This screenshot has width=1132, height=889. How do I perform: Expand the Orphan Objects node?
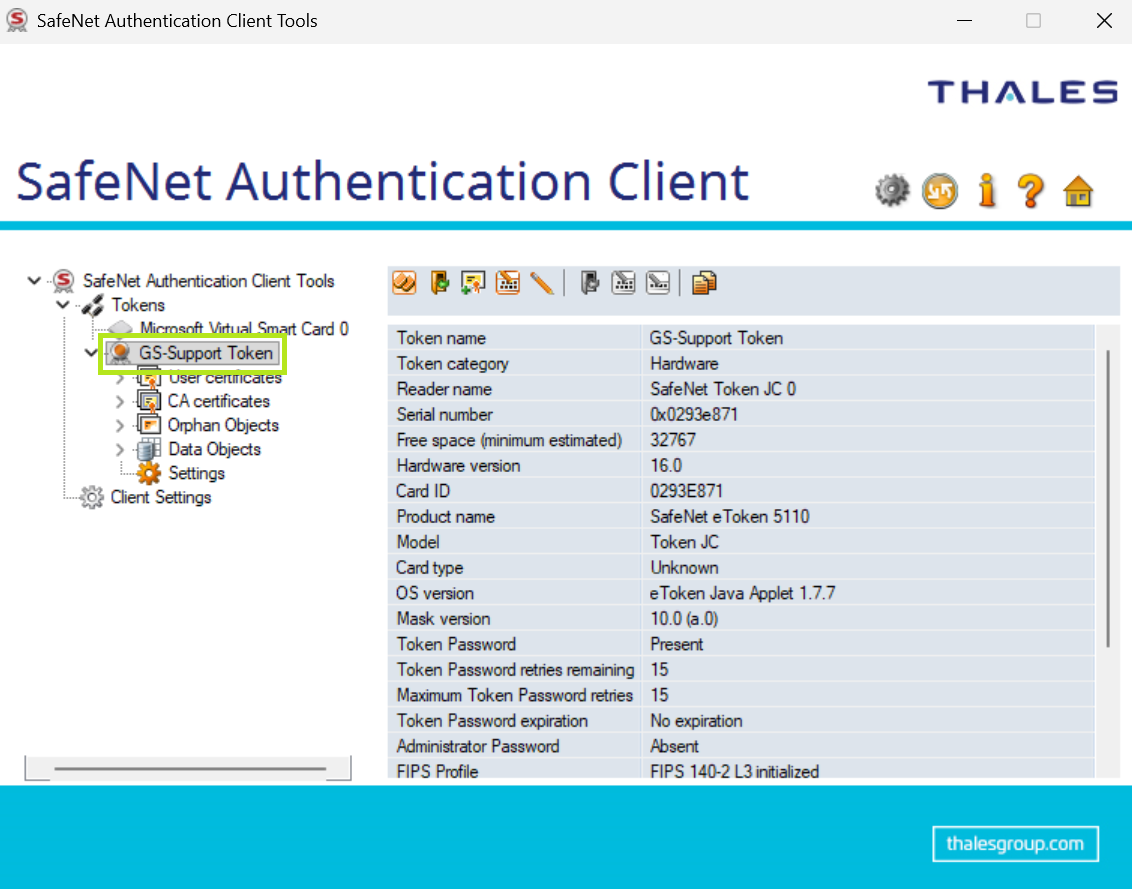[x=120, y=425]
